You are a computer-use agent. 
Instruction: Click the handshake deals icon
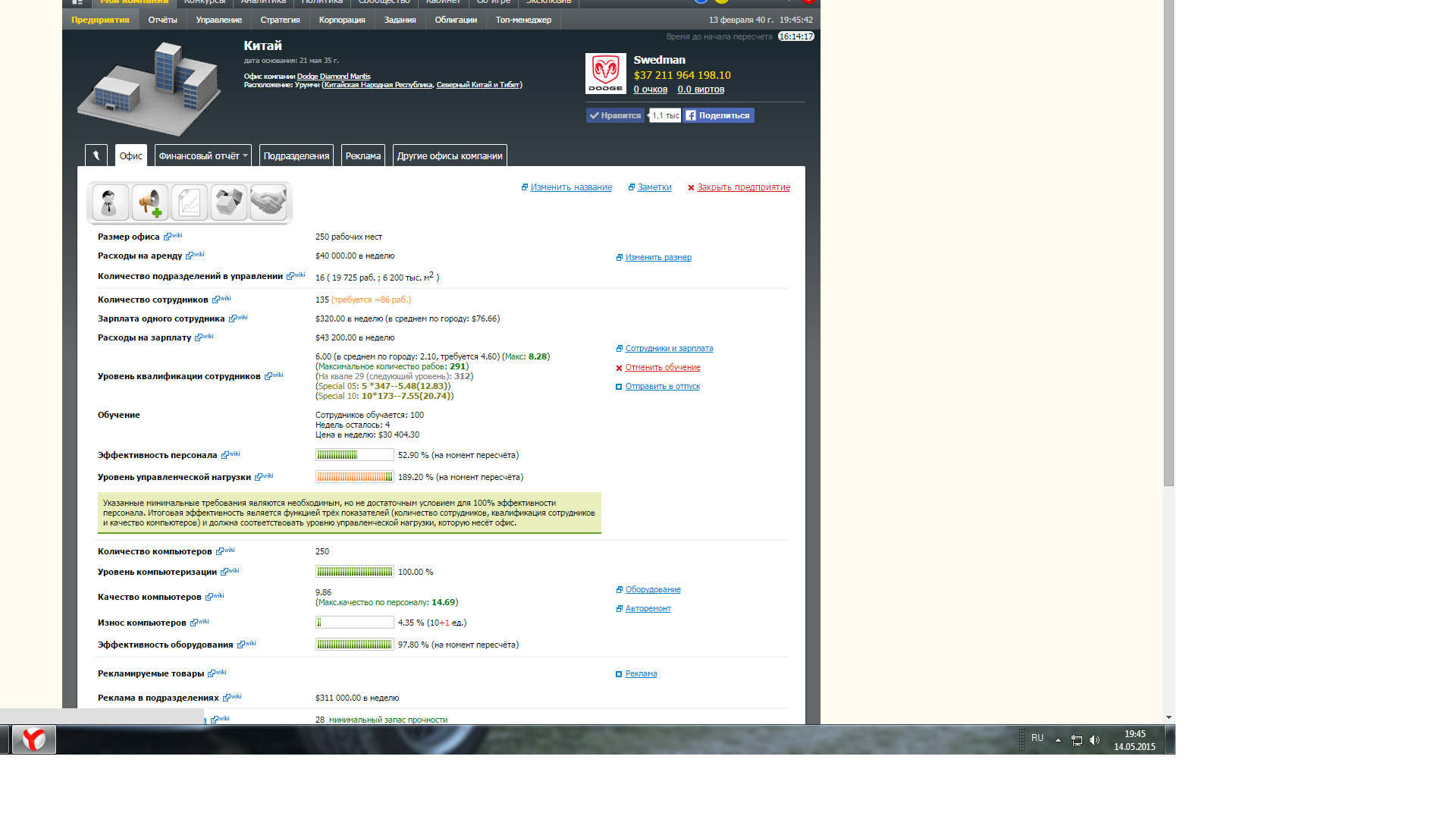[268, 202]
